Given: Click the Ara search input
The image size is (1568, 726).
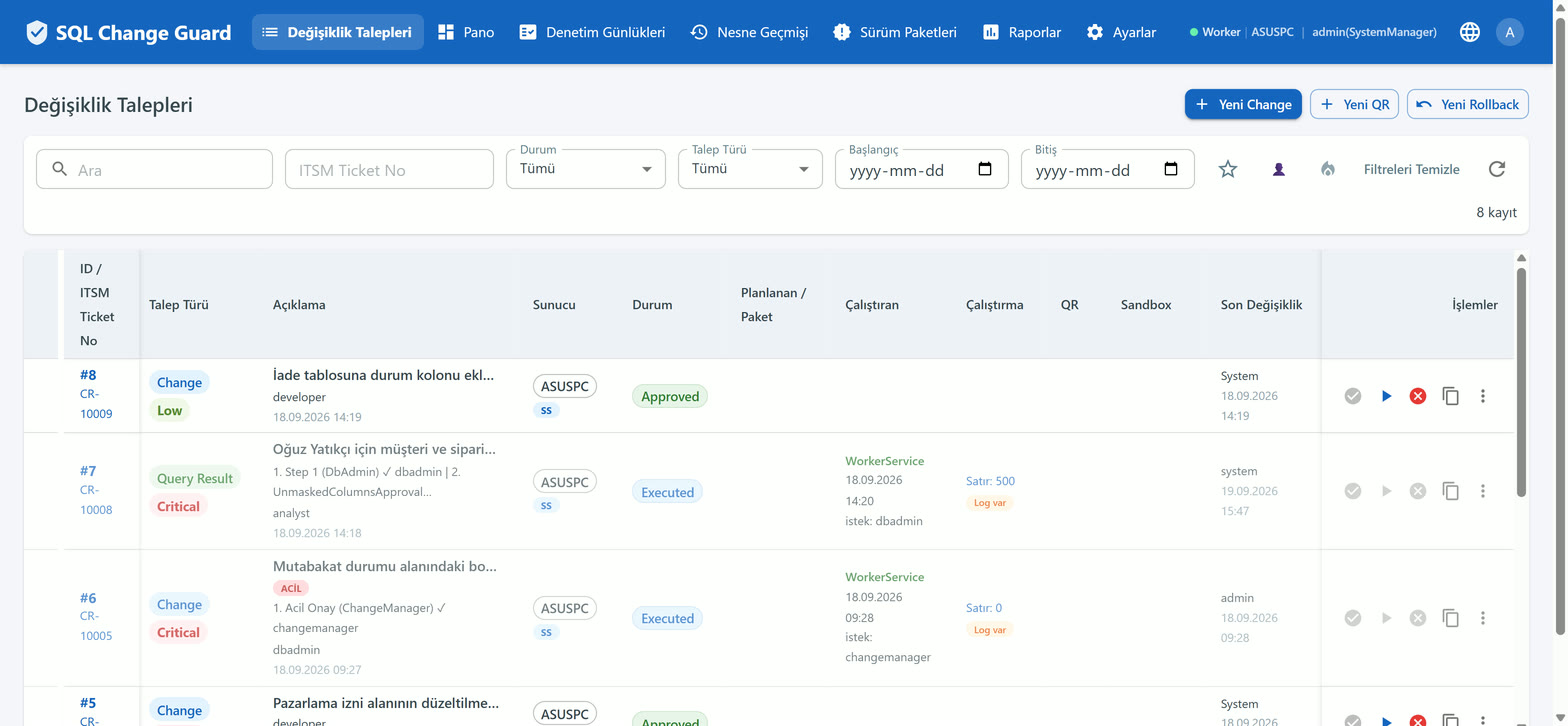Looking at the screenshot, I should [x=154, y=169].
